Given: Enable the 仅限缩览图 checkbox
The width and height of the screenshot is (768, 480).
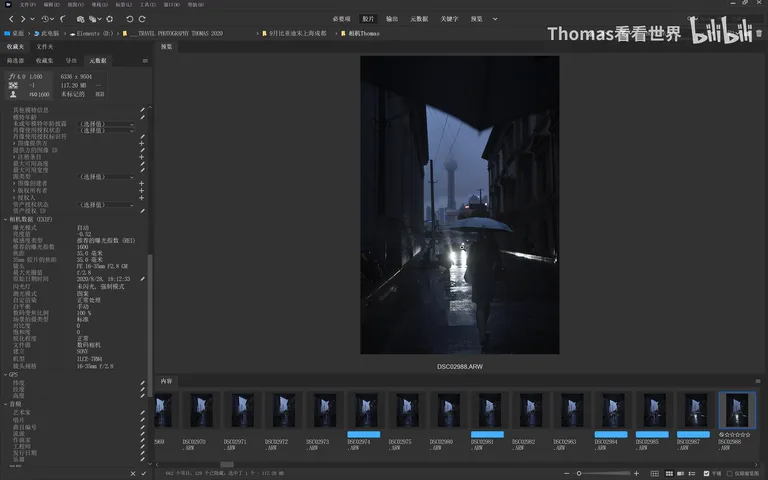Looking at the screenshot, I should (x=730, y=474).
